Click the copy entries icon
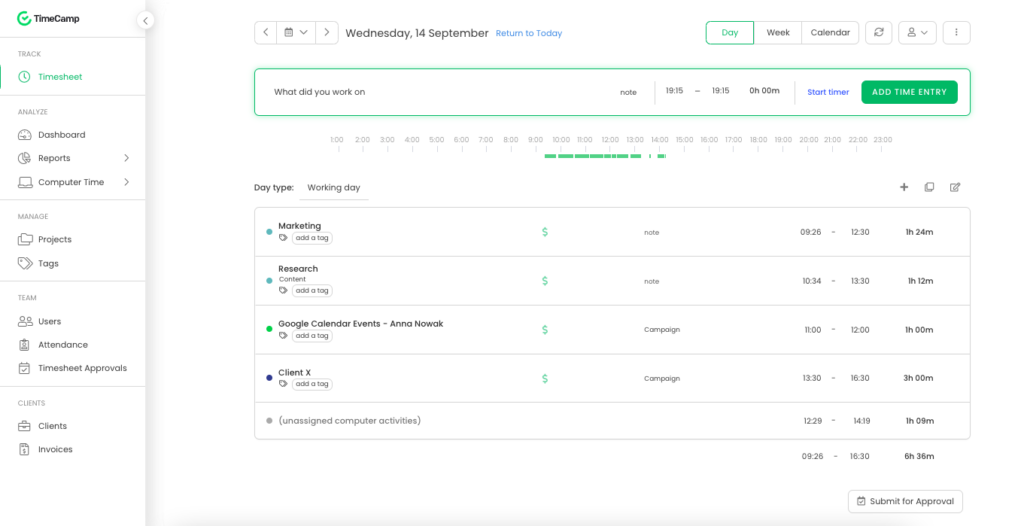The width and height of the screenshot is (1024, 526). coord(929,187)
